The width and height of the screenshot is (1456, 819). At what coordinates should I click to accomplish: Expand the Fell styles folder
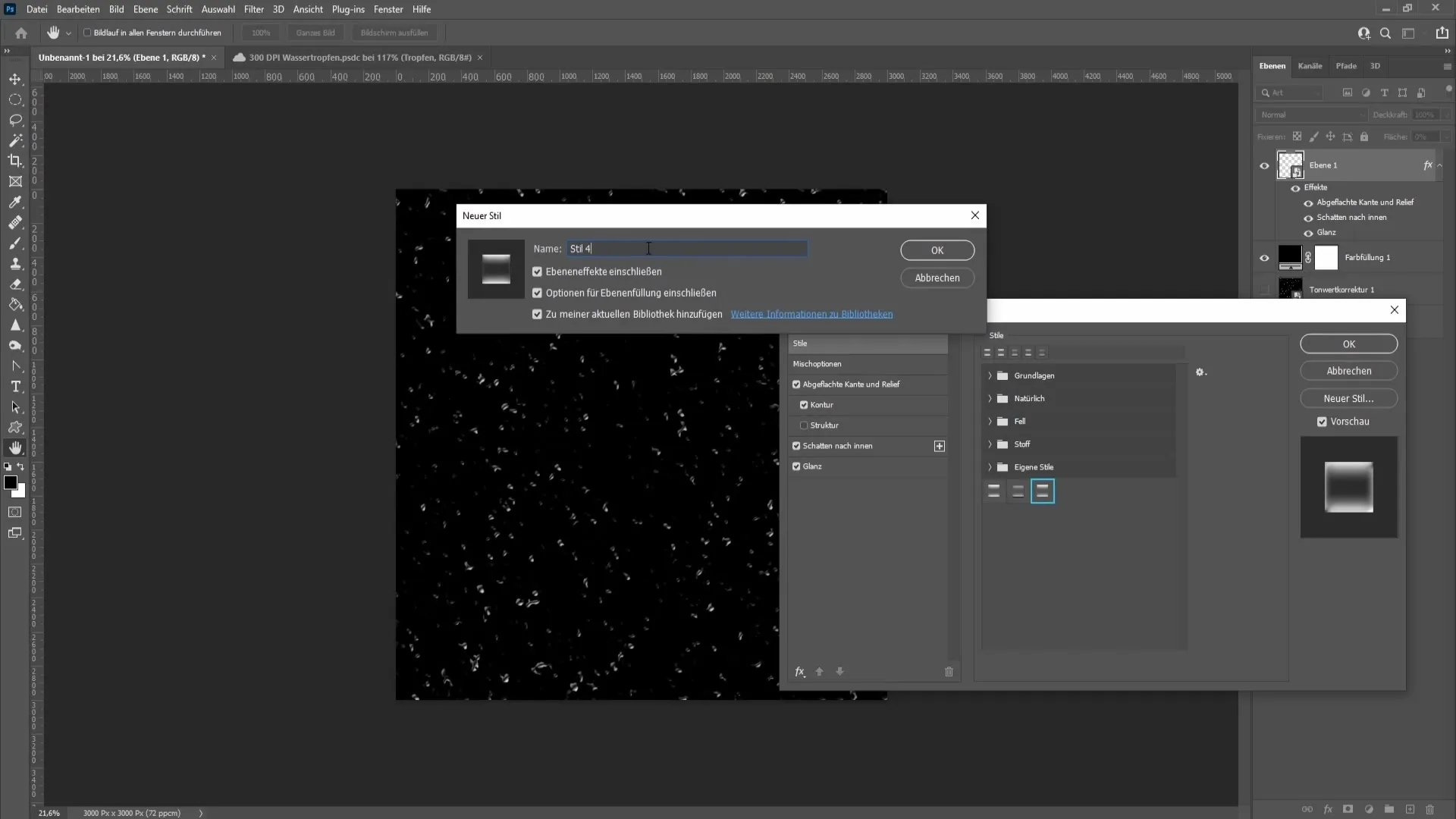coord(990,421)
